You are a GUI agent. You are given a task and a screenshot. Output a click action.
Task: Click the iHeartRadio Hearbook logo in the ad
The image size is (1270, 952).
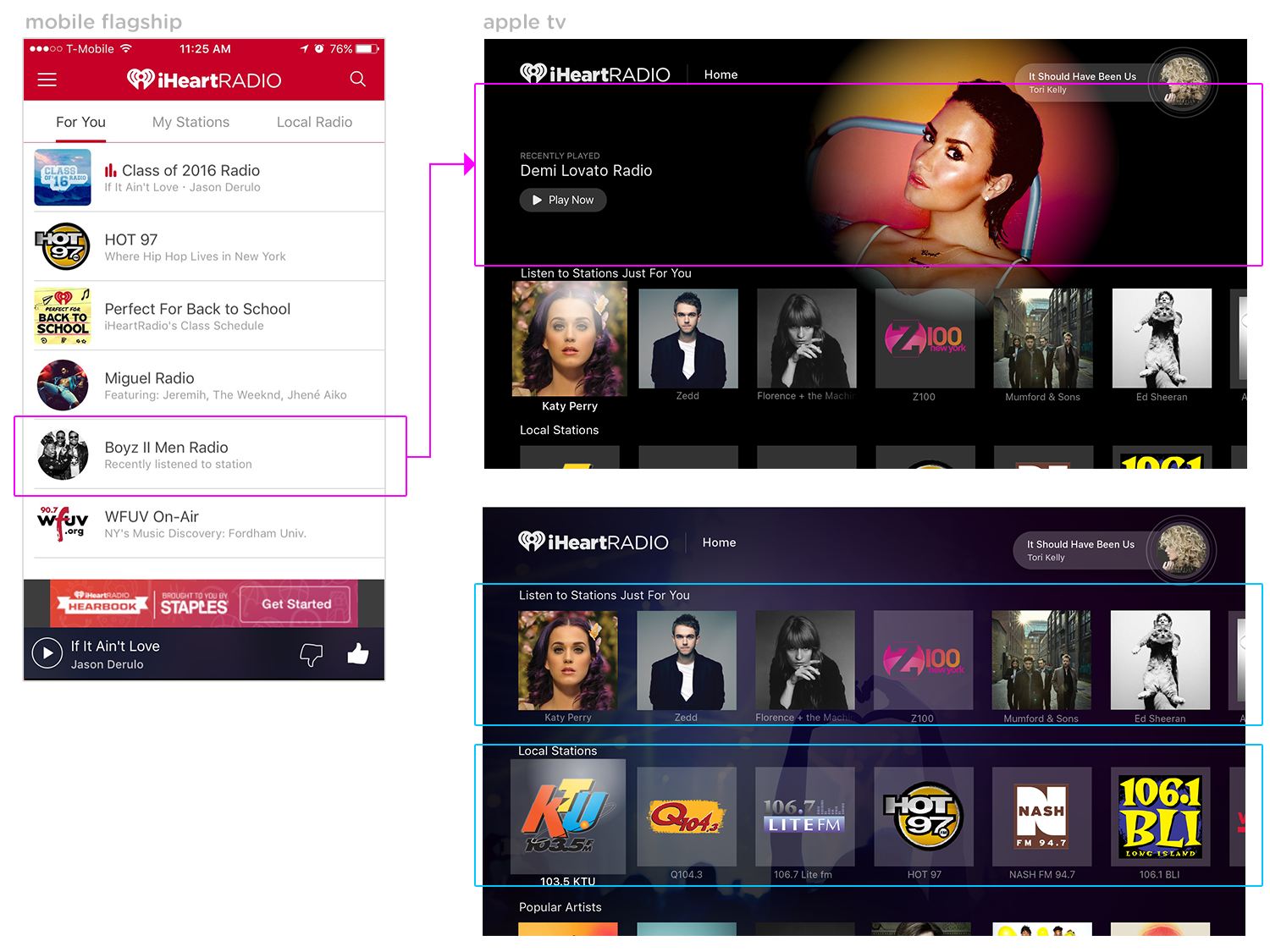pos(102,603)
